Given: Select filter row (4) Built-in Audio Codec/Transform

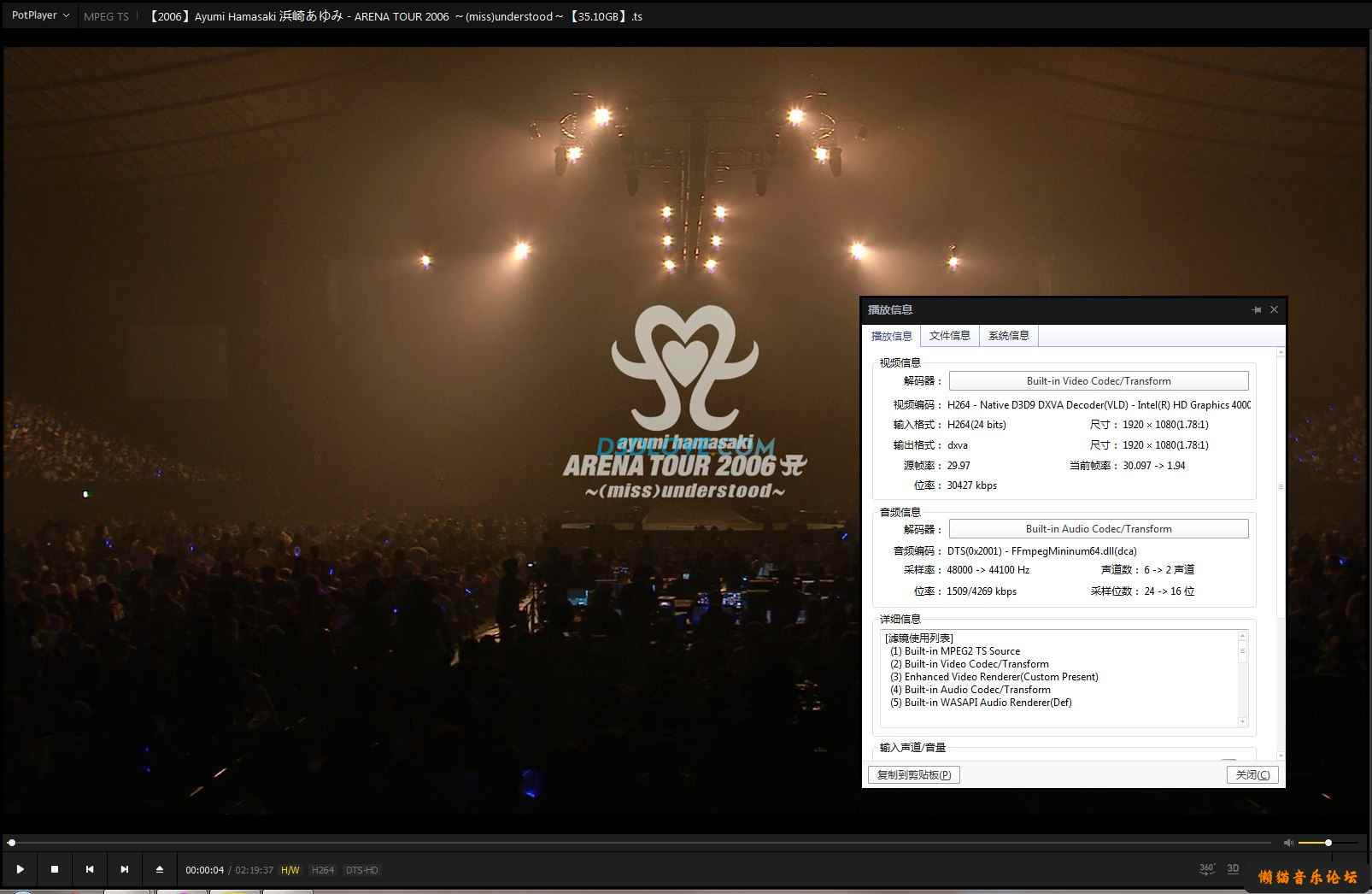Looking at the screenshot, I should tap(970, 690).
